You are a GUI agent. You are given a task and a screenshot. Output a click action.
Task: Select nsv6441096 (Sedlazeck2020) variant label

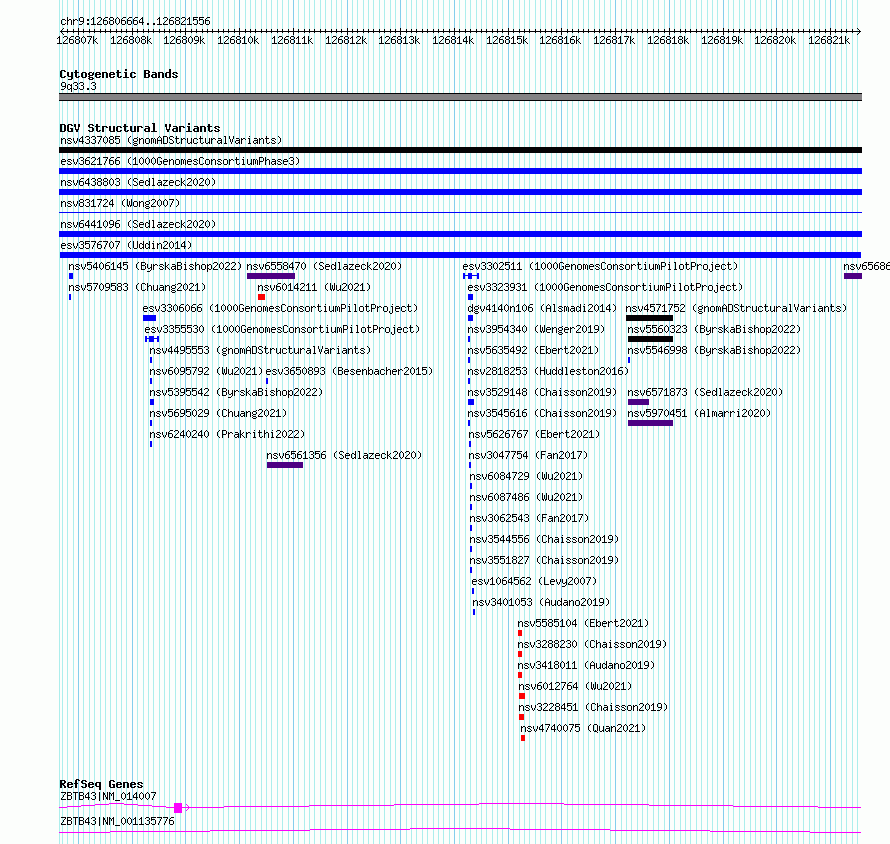coord(138,224)
